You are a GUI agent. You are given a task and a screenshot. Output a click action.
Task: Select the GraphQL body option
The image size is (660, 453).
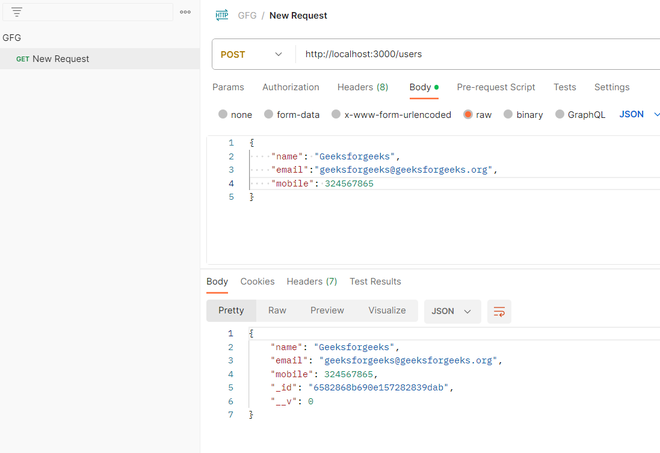tap(560, 115)
